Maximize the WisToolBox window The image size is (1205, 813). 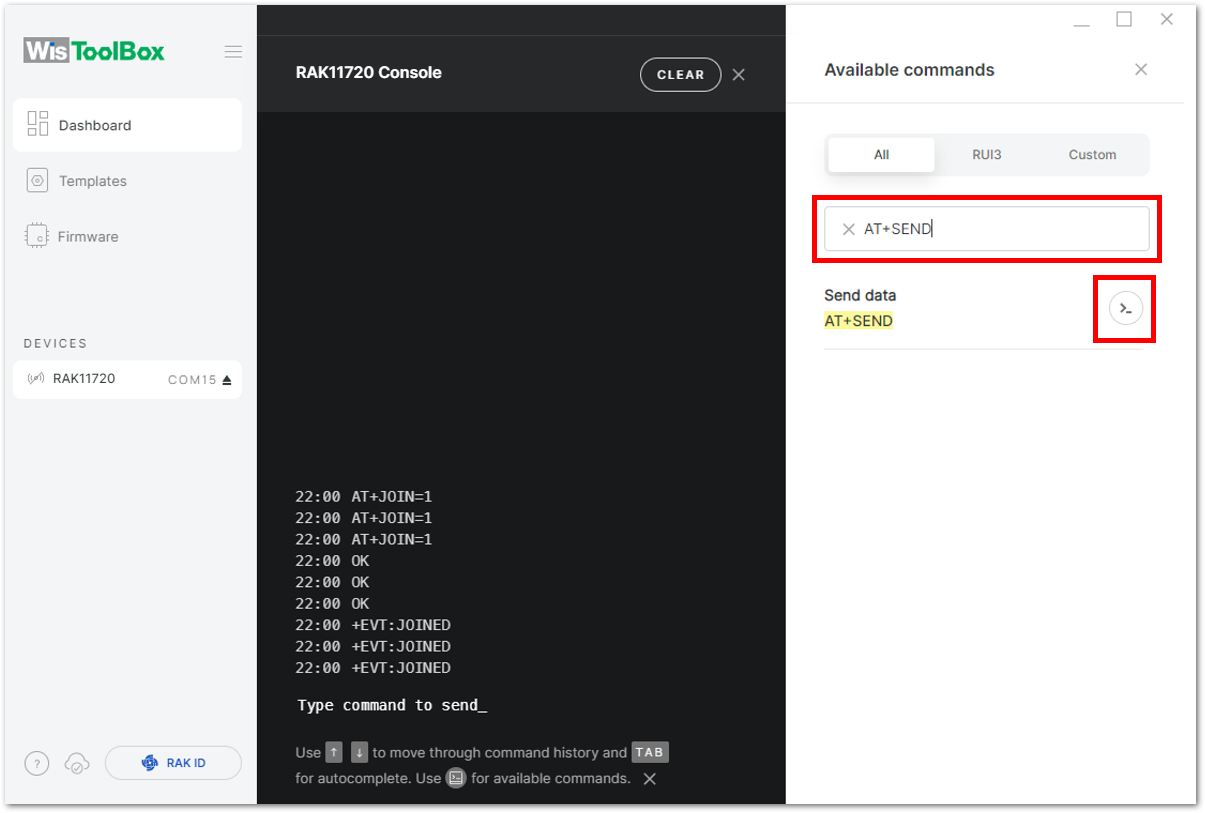point(1124,19)
